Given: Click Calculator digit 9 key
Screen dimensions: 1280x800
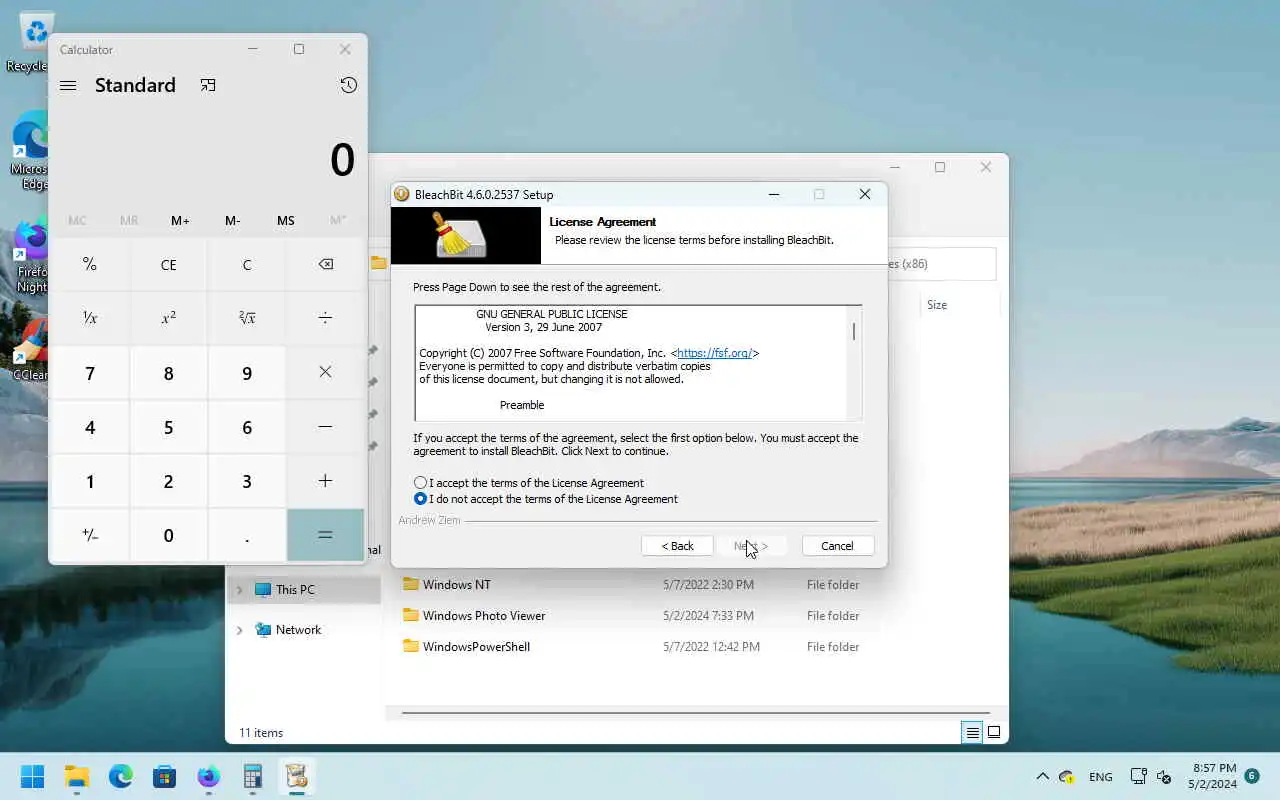Looking at the screenshot, I should click(247, 373).
